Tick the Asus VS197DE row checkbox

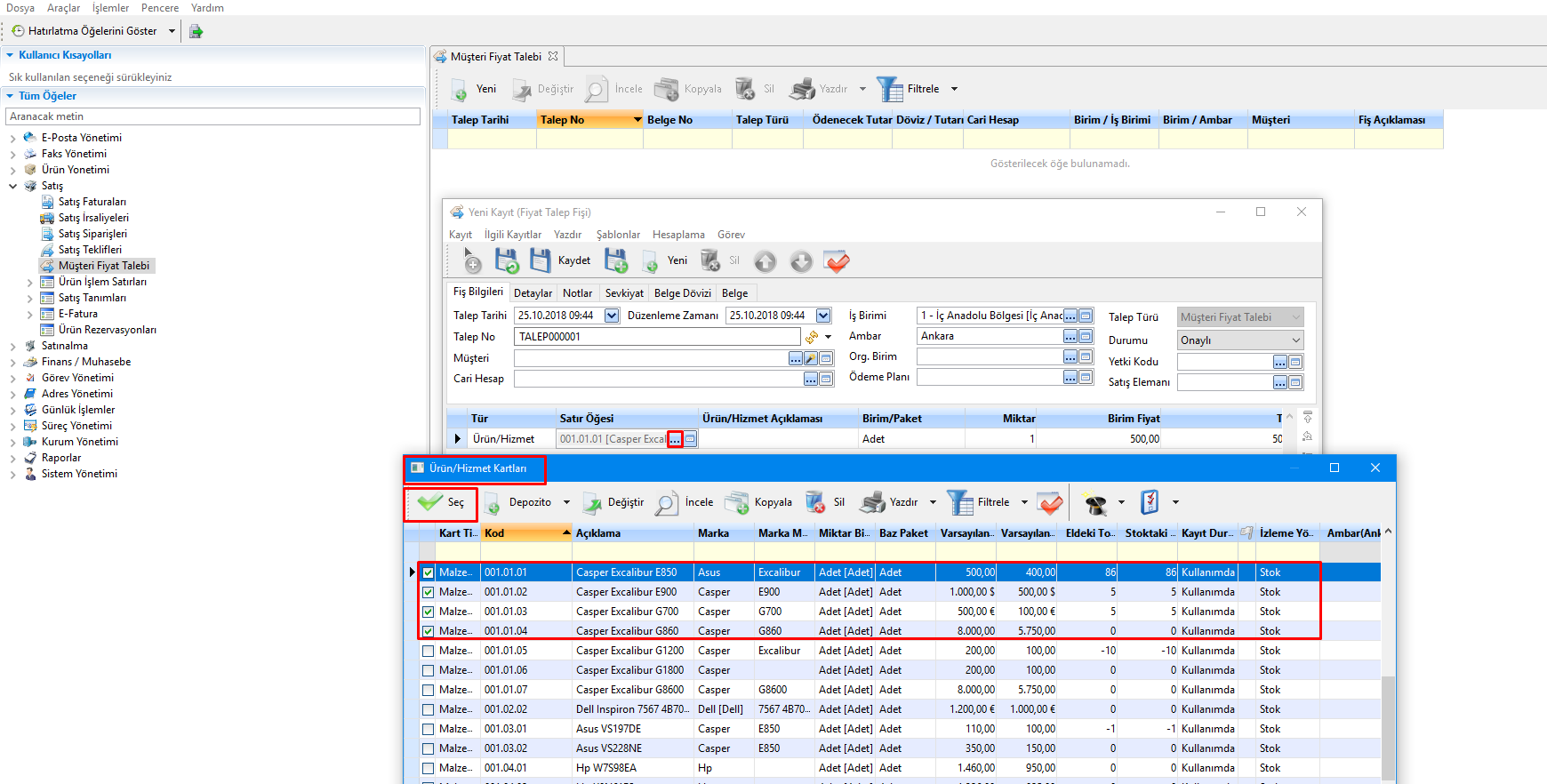[x=429, y=729]
